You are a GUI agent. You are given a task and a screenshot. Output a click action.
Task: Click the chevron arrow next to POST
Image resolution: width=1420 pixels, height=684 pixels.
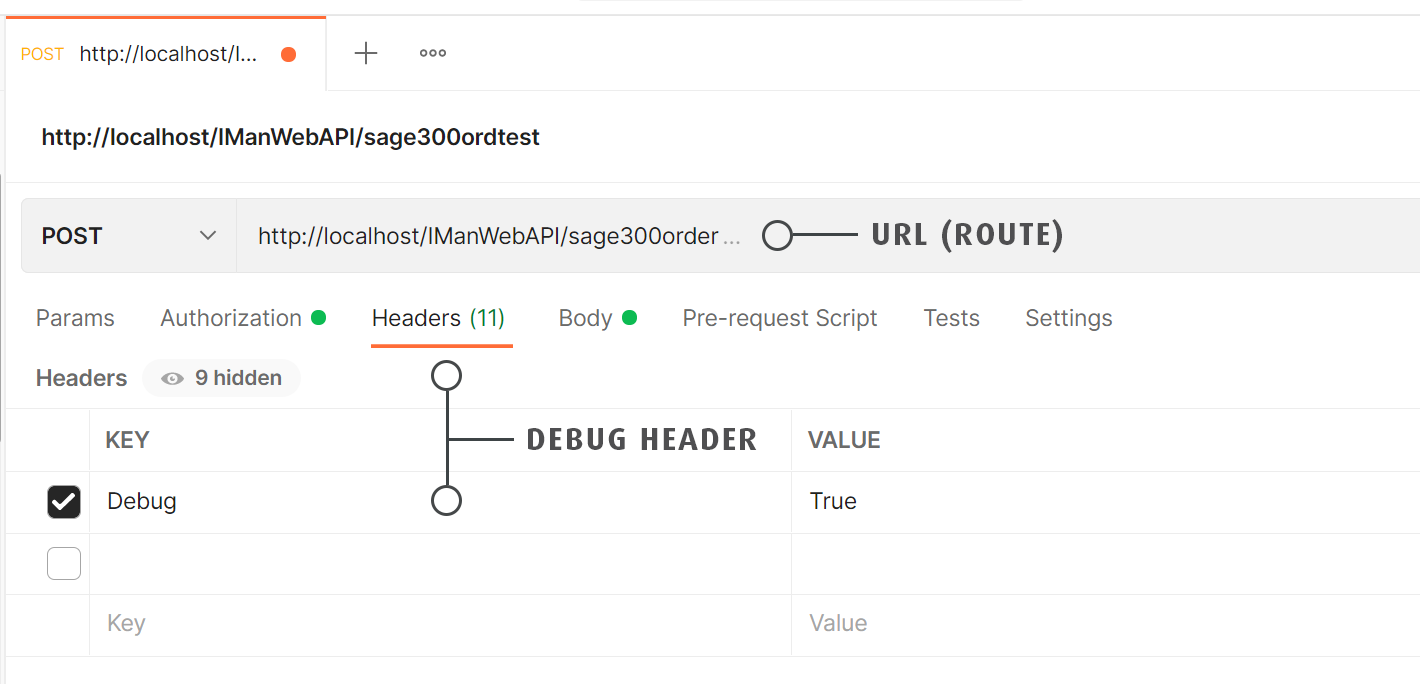(x=208, y=236)
